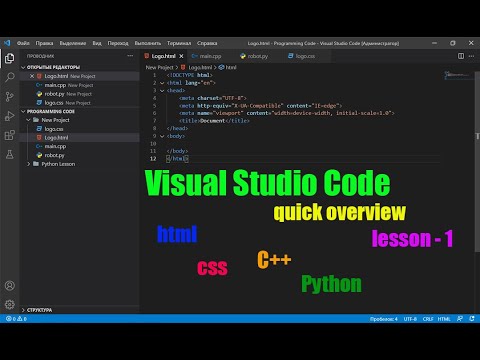Open the Правка menu
480x360 pixels.
pos(44,43)
